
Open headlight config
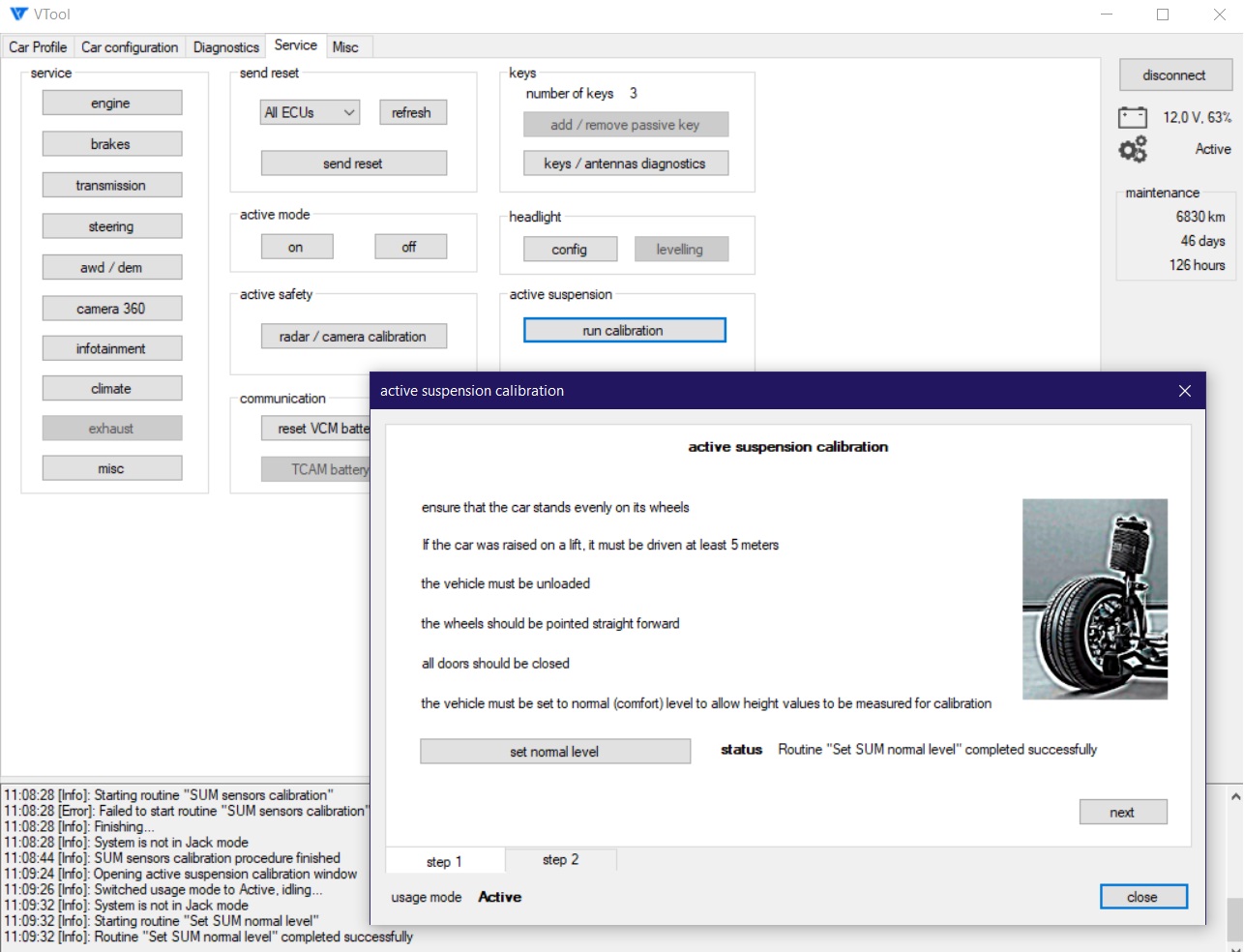coord(569,250)
